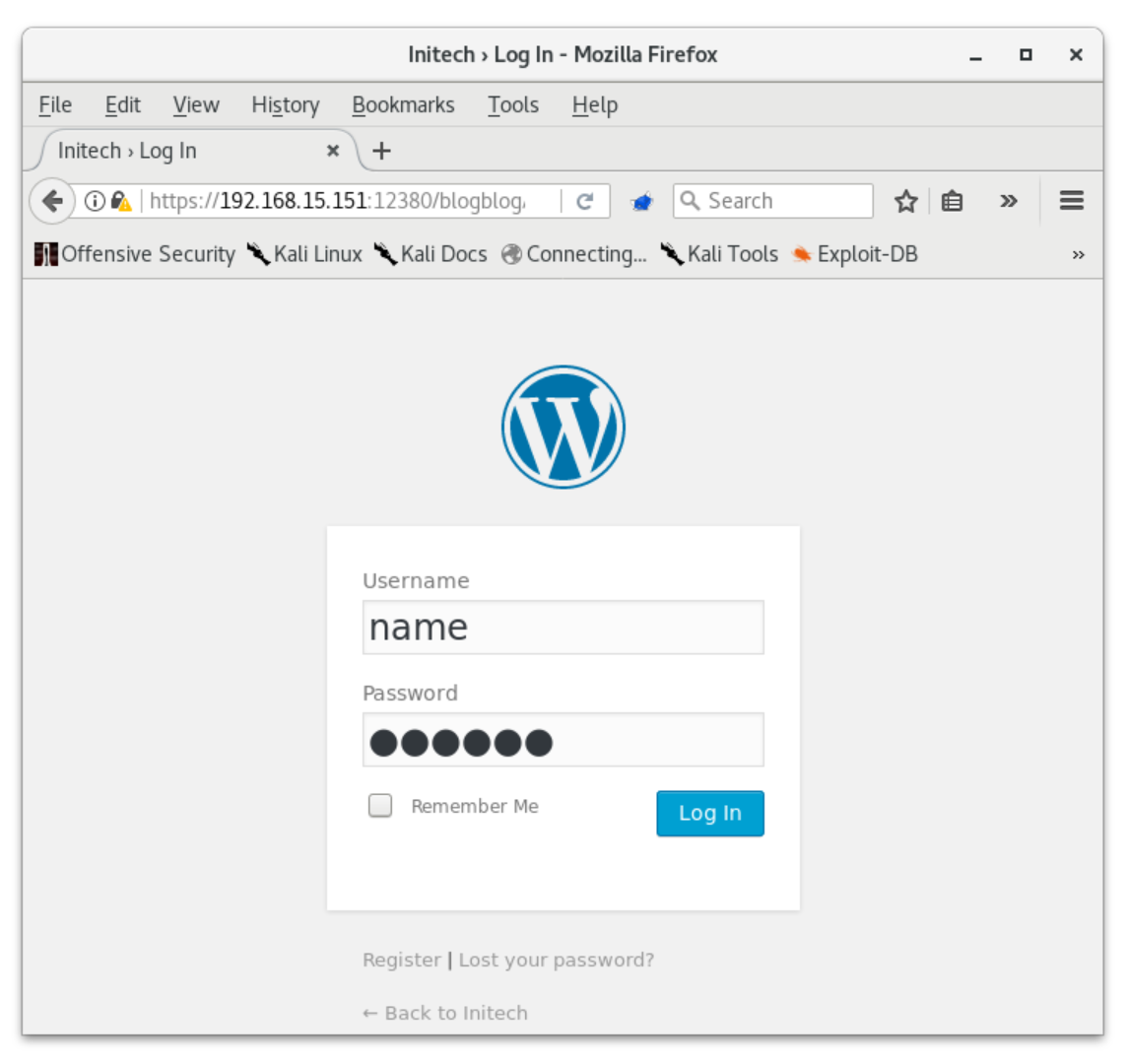Show bookmarks list with the clipboard icon
The width and height of the screenshot is (1127, 1064).
[952, 201]
